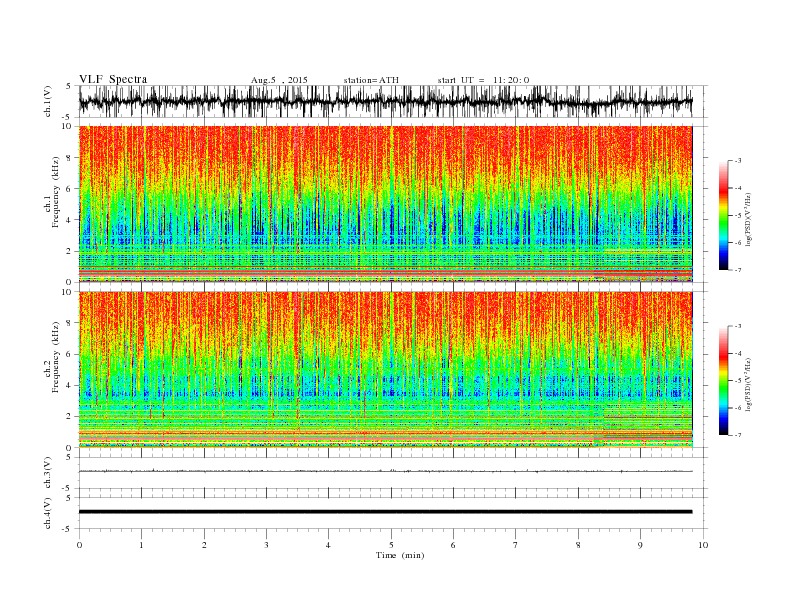
Task: Click ch.2 'Frequency (kHz)' axis label
Action: pos(56,358)
